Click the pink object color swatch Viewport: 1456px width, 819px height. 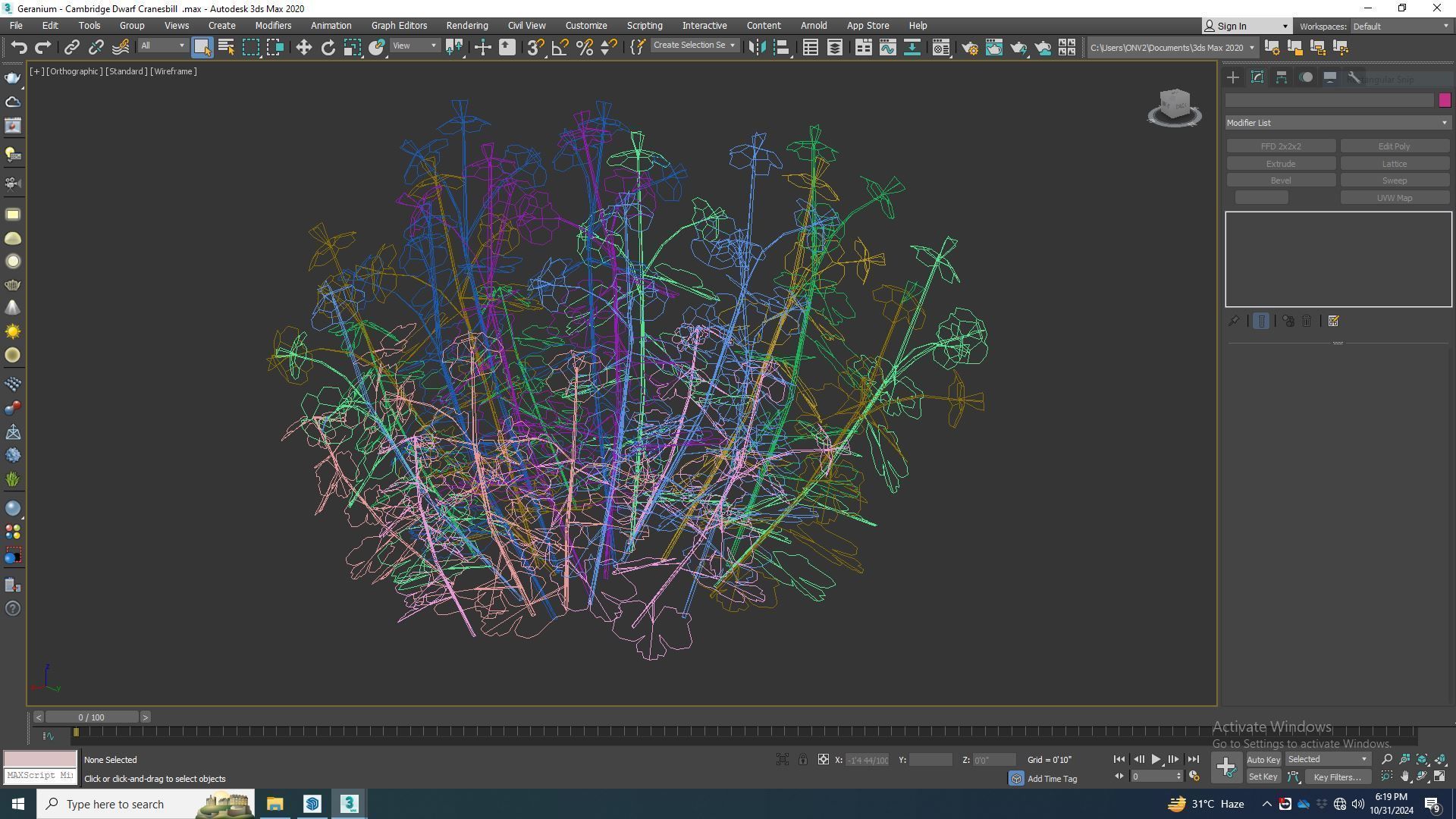[1444, 100]
